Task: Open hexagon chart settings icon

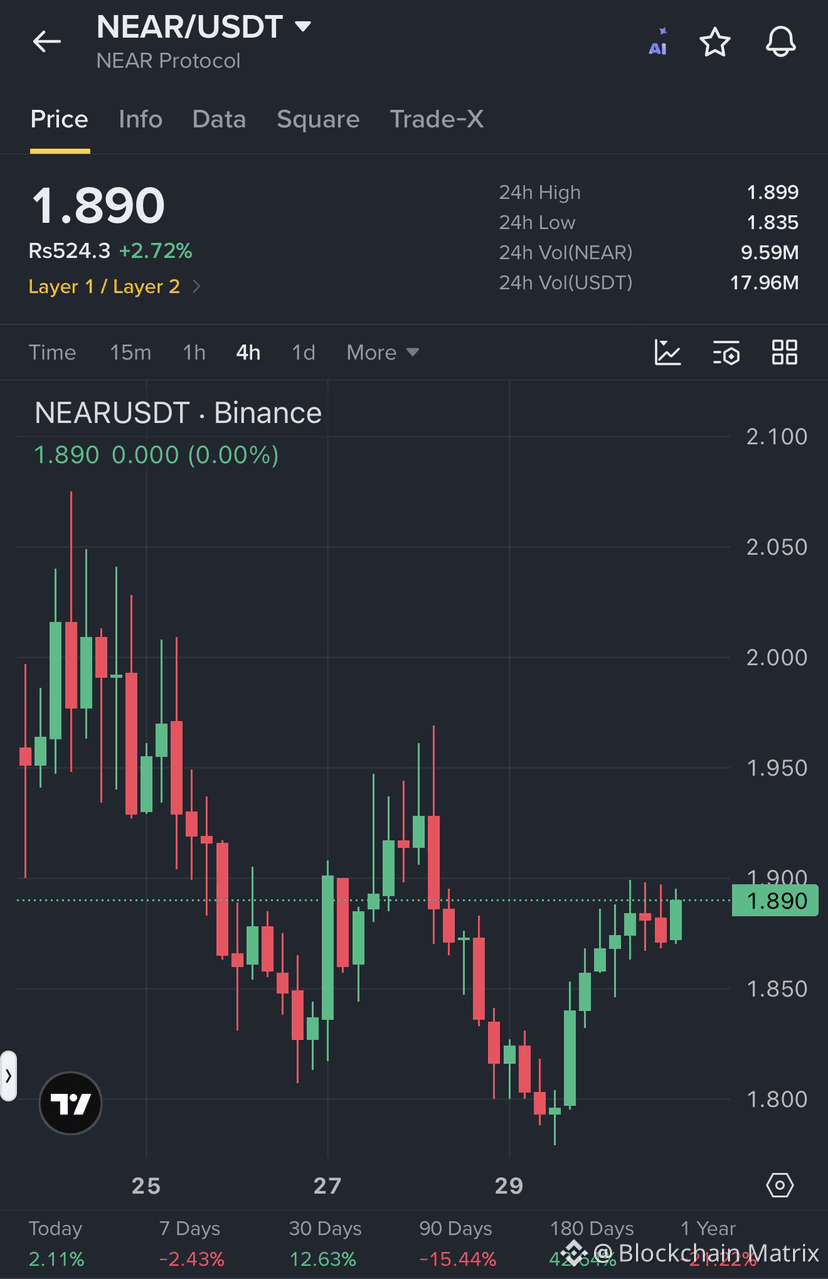Action: (x=780, y=1186)
